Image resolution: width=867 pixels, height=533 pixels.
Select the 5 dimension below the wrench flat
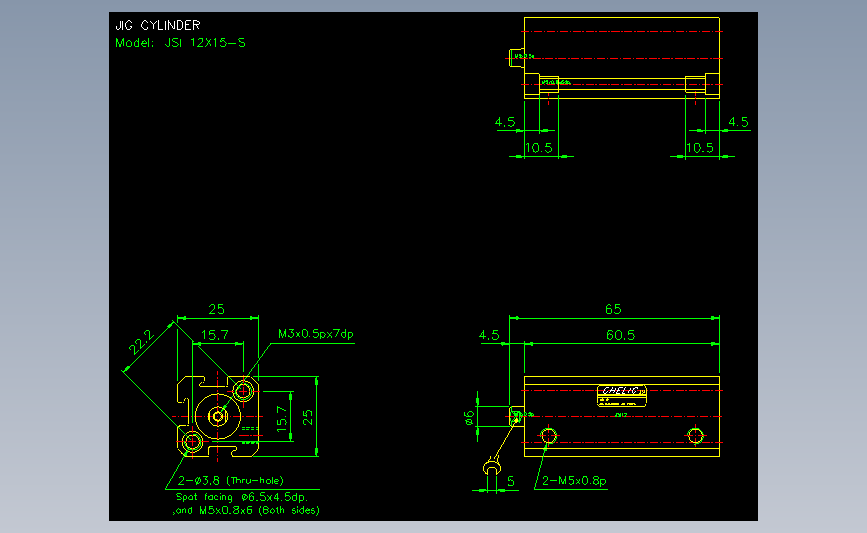pos(510,481)
